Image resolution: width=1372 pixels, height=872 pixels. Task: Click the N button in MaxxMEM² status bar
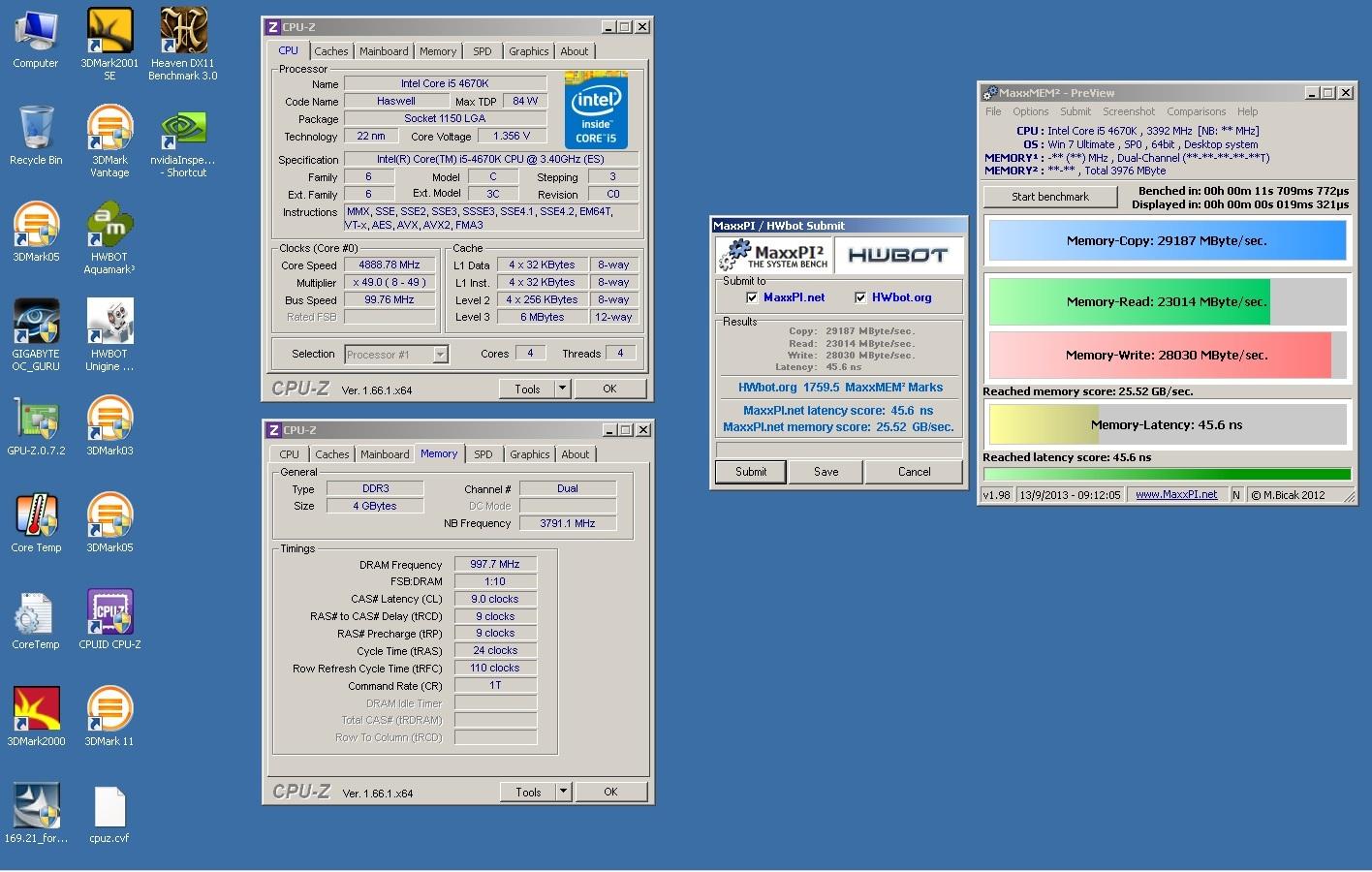pos(1236,494)
